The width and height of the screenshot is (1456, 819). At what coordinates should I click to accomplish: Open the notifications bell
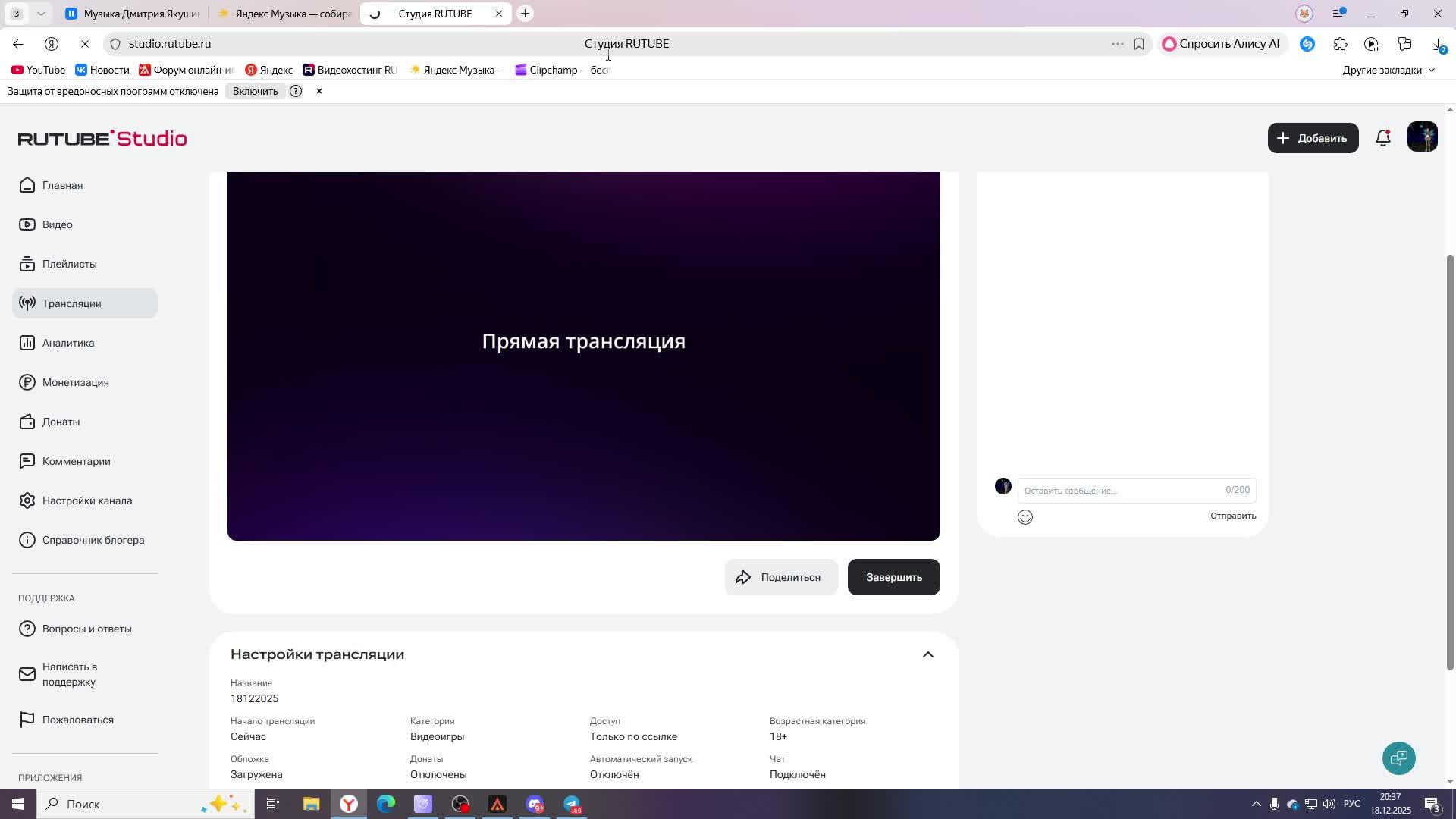click(1383, 137)
